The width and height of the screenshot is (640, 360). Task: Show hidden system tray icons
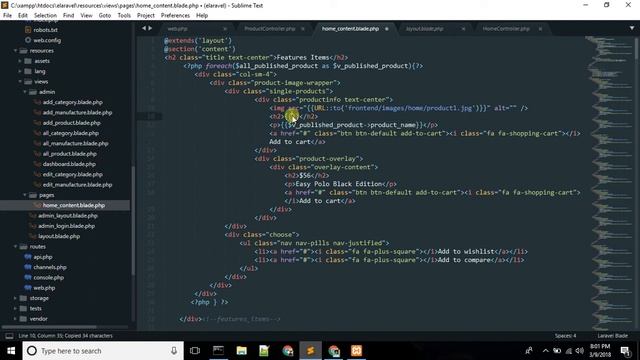(x=545, y=351)
